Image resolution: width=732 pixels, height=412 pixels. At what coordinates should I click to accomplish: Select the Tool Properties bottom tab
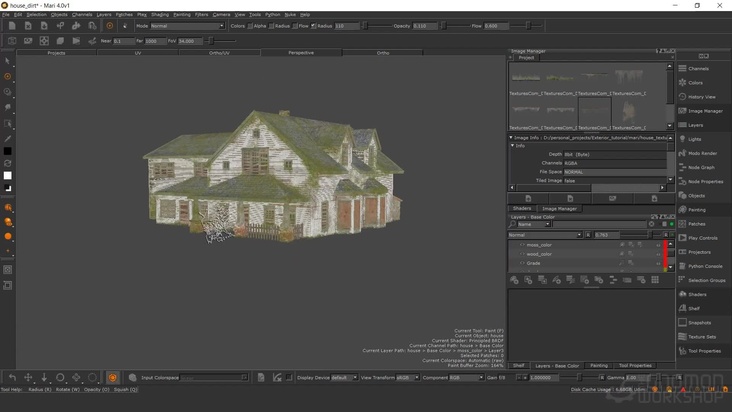(x=635, y=365)
